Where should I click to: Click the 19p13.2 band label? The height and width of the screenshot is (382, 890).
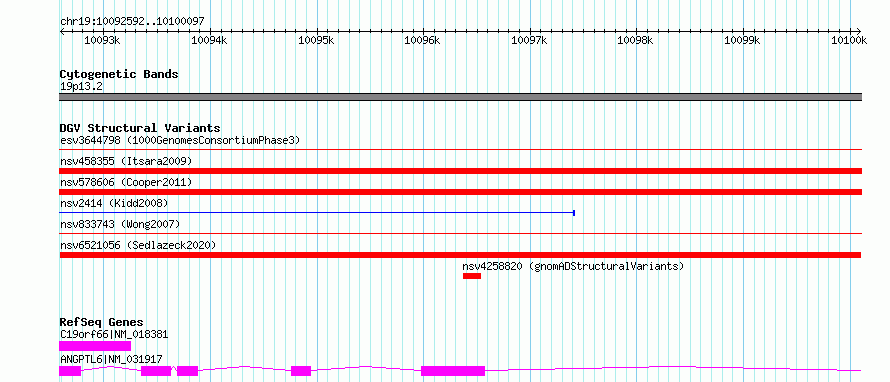pos(81,87)
